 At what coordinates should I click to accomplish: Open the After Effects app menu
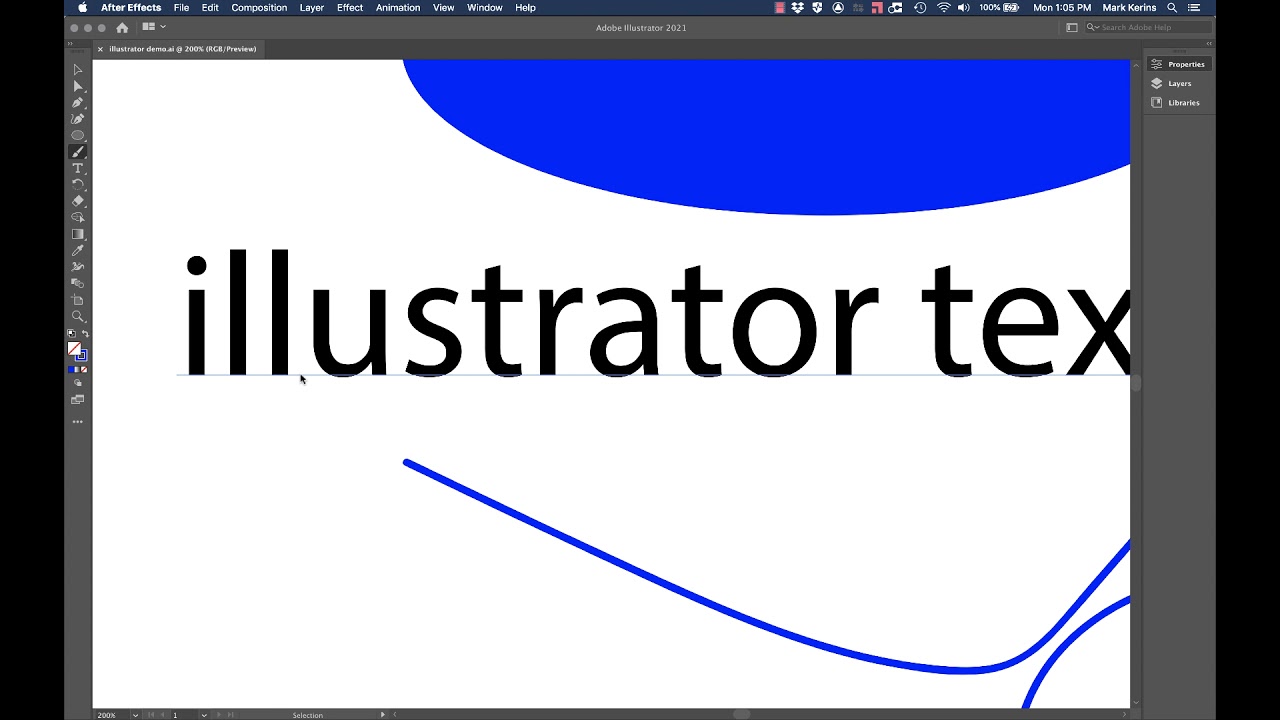(x=131, y=7)
